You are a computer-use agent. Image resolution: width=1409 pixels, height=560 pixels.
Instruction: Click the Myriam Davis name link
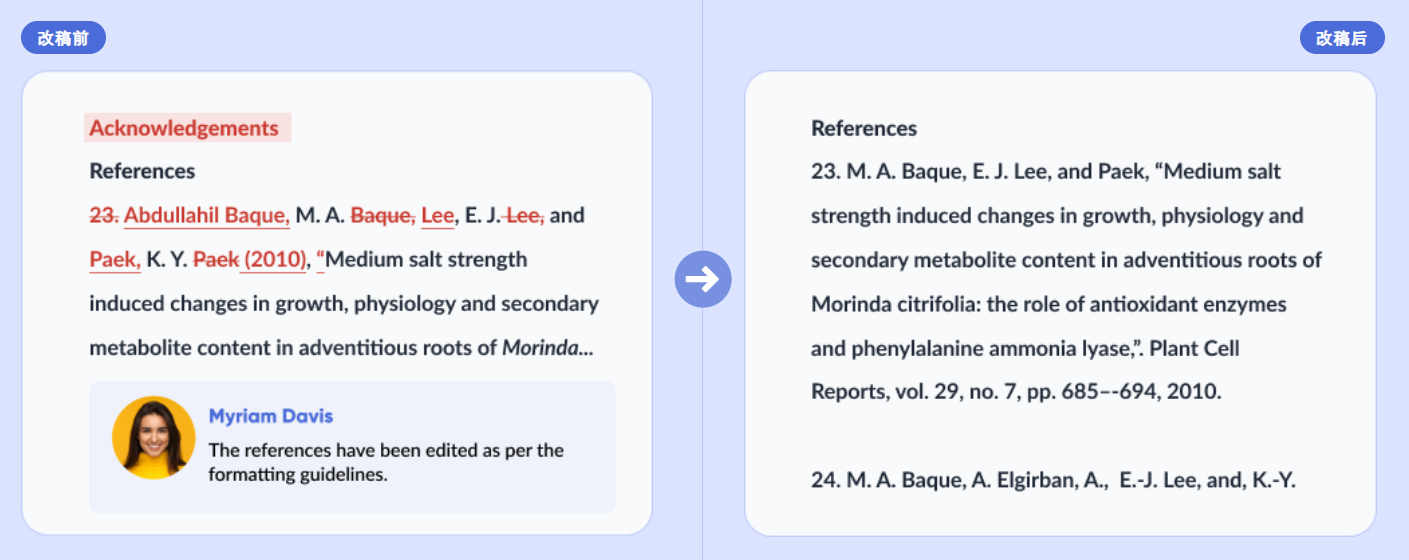[271, 416]
